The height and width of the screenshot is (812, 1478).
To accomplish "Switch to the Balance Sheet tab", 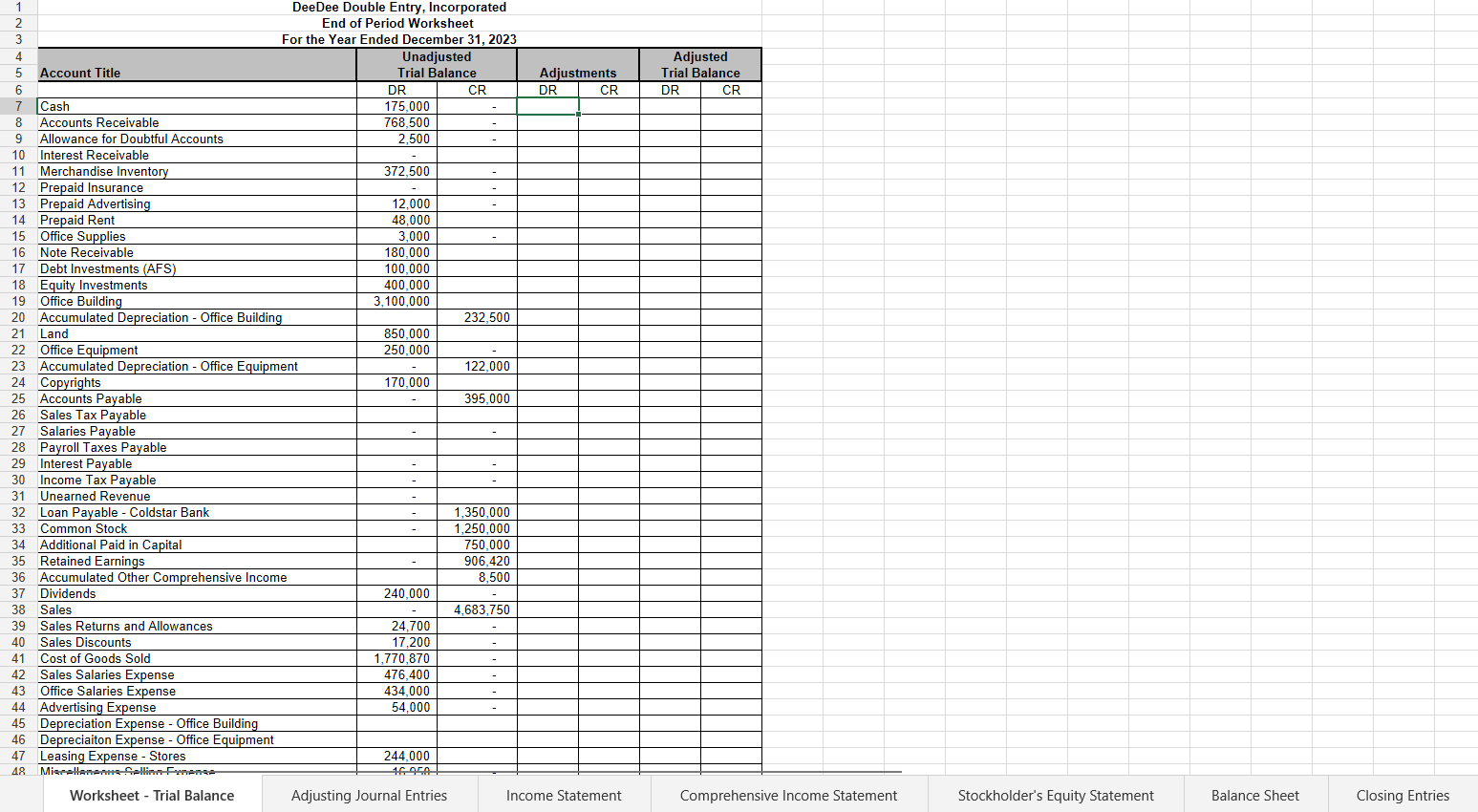I will click(x=1254, y=795).
